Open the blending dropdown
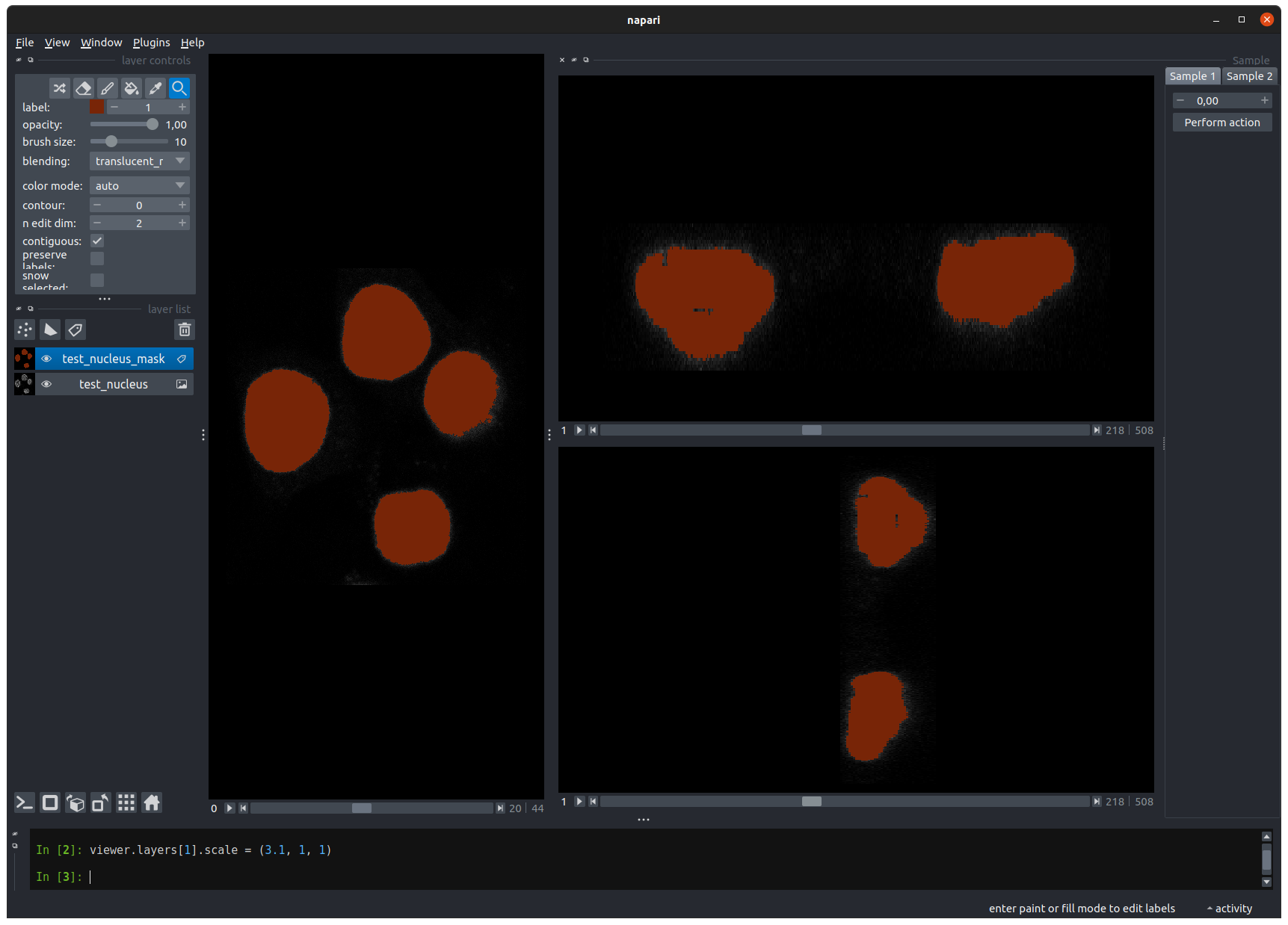This screenshot has height=925, width=1288. [140, 161]
